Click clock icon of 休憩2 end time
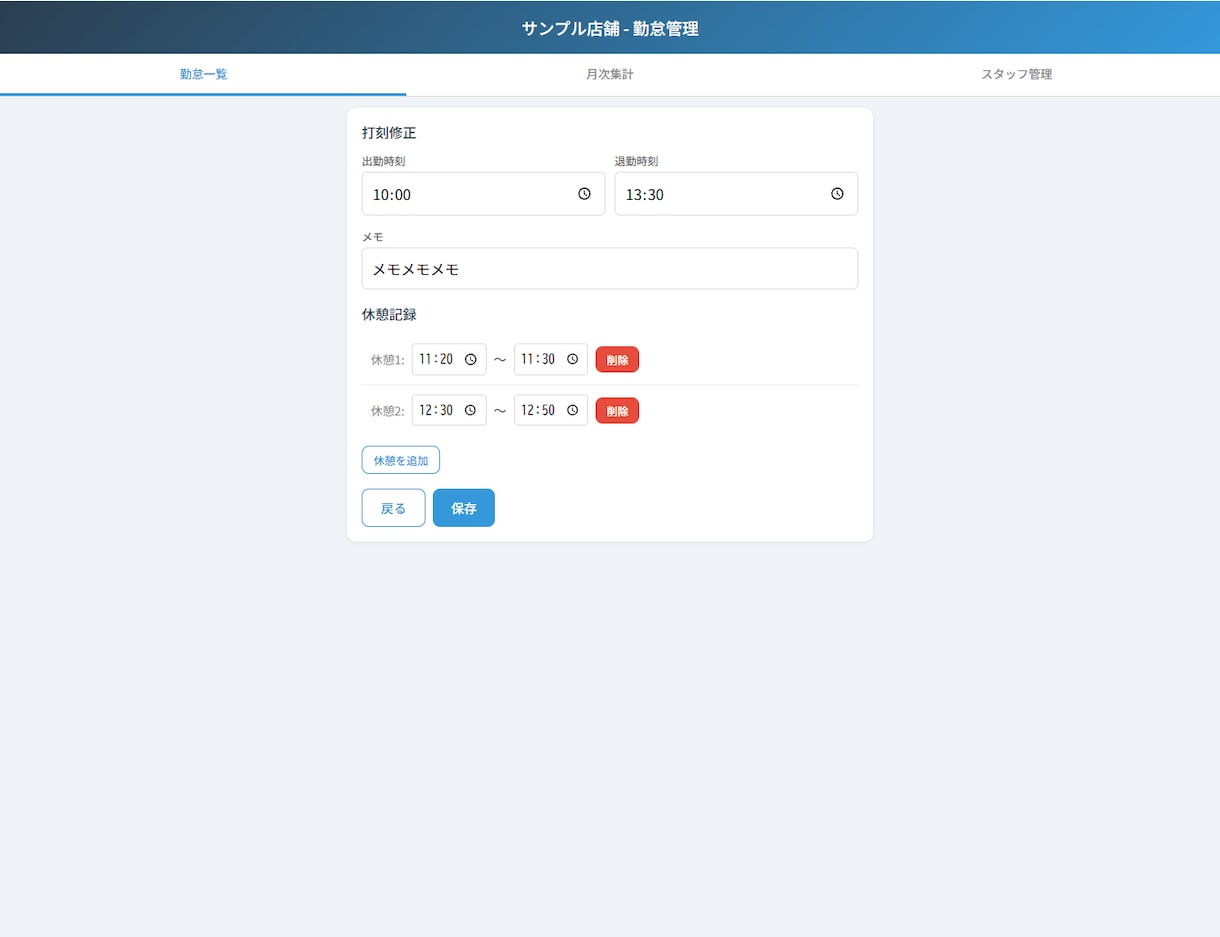This screenshot has width=1220, height=937. [572, 410]
